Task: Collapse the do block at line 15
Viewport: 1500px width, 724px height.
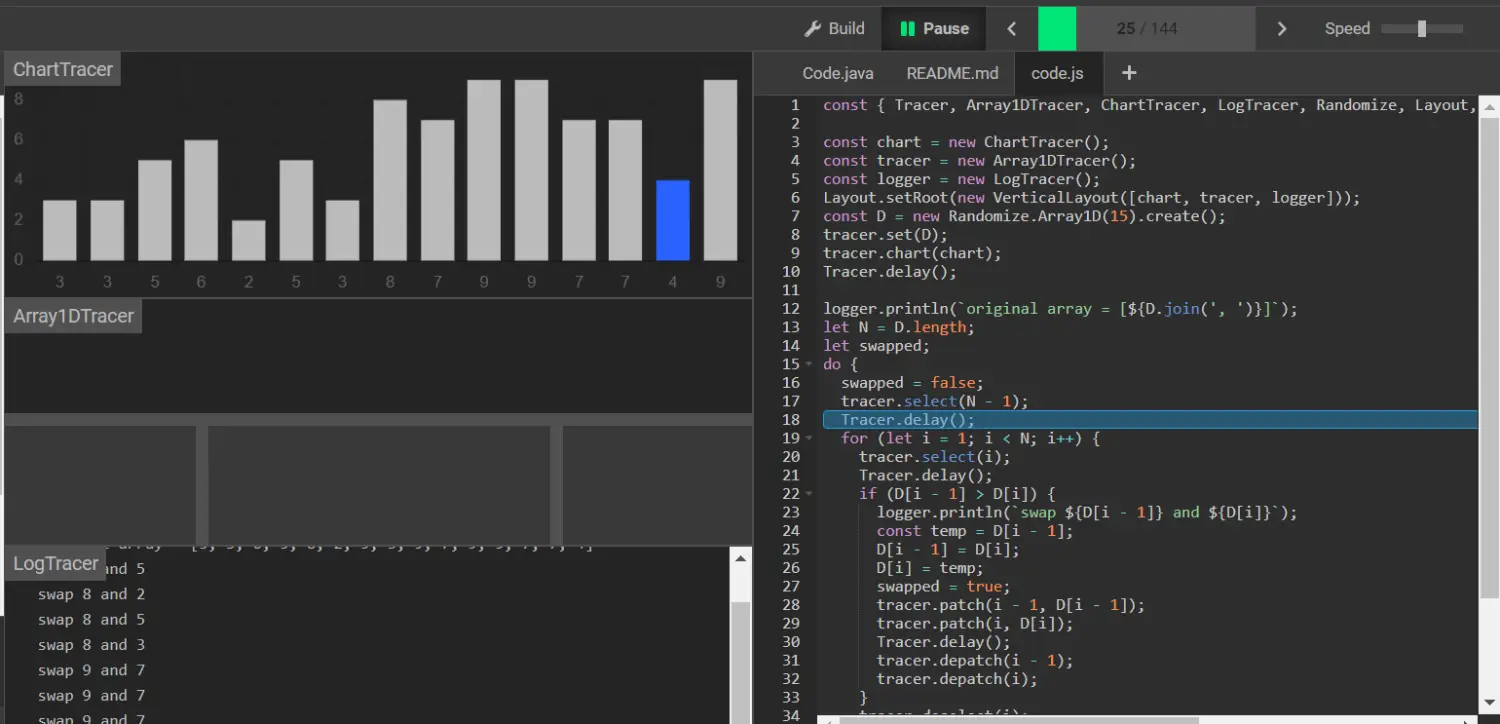Action: [x=809, y=365]
